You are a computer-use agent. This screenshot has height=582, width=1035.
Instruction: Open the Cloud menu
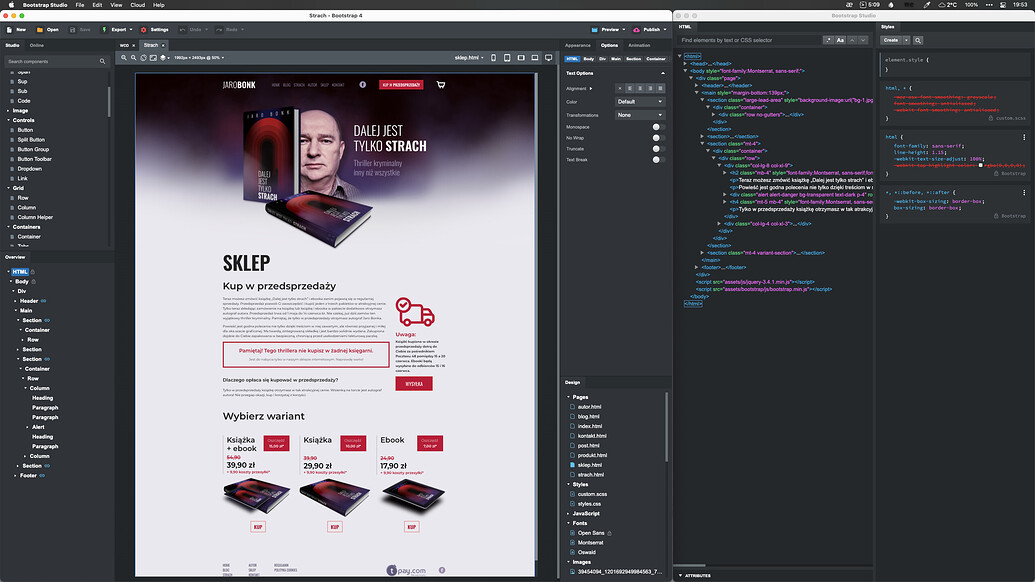(137, 5)
